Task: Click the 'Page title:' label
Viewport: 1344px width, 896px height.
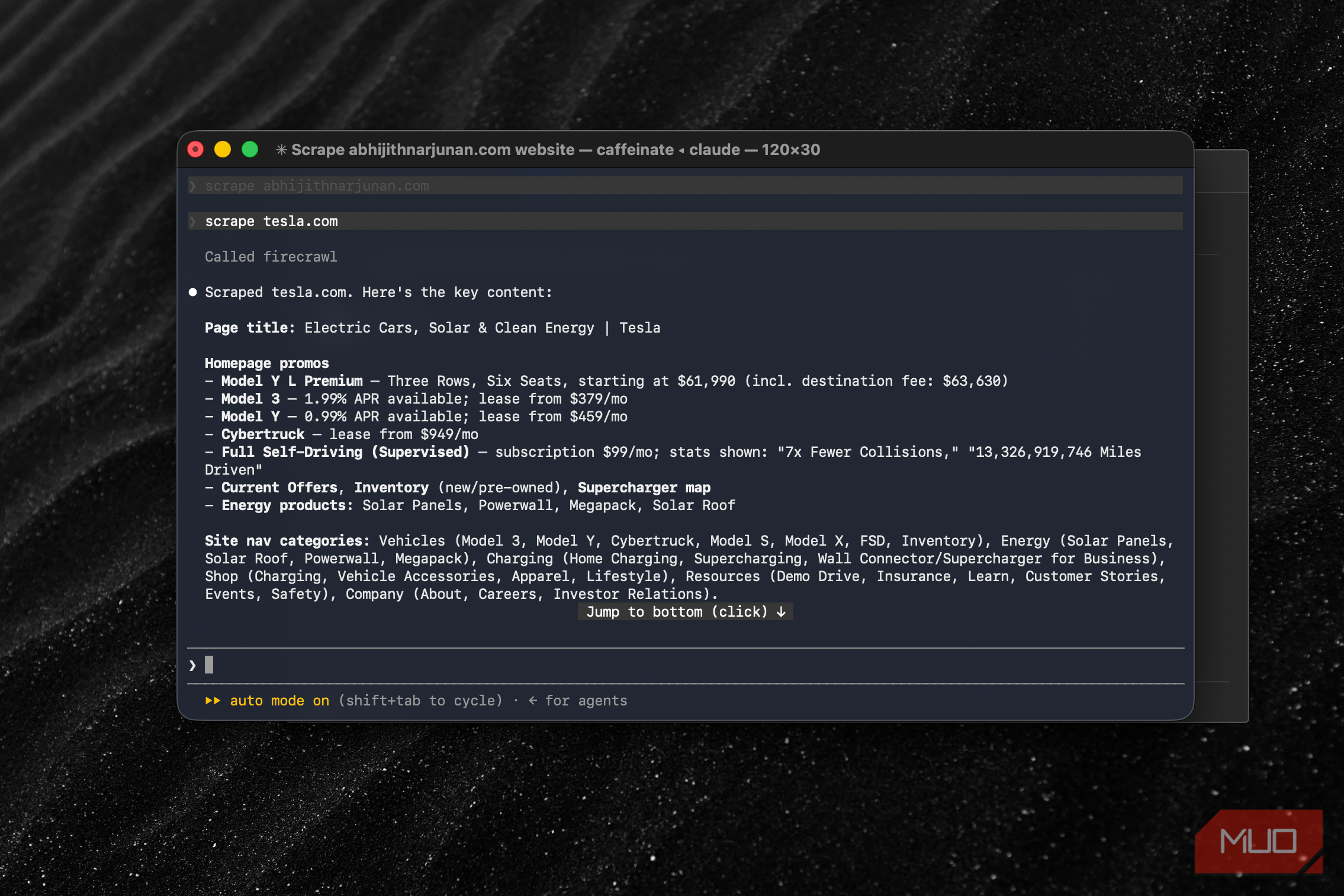Action: point(250,328)
